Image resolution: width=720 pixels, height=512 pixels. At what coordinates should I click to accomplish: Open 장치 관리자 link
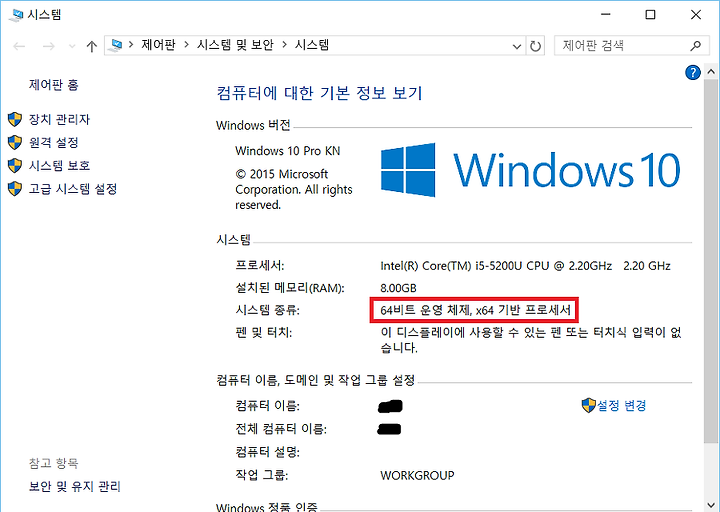(59, 119)
